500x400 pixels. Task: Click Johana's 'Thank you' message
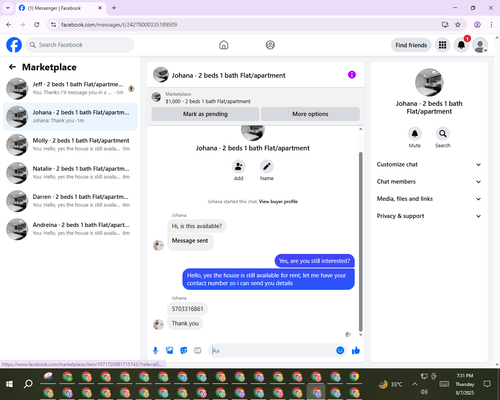click(x=185, y=323)
